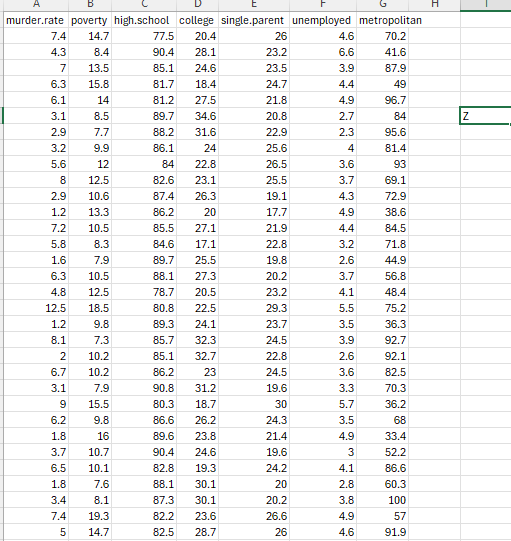Select the cell showing 71.8

tap(383, 244)
